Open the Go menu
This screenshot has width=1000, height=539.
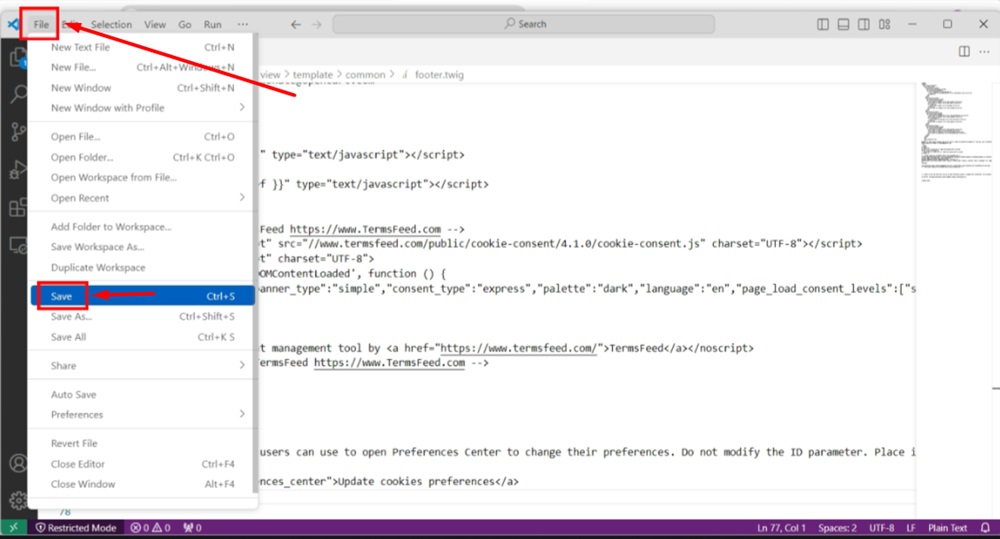(x=185, y=24)
